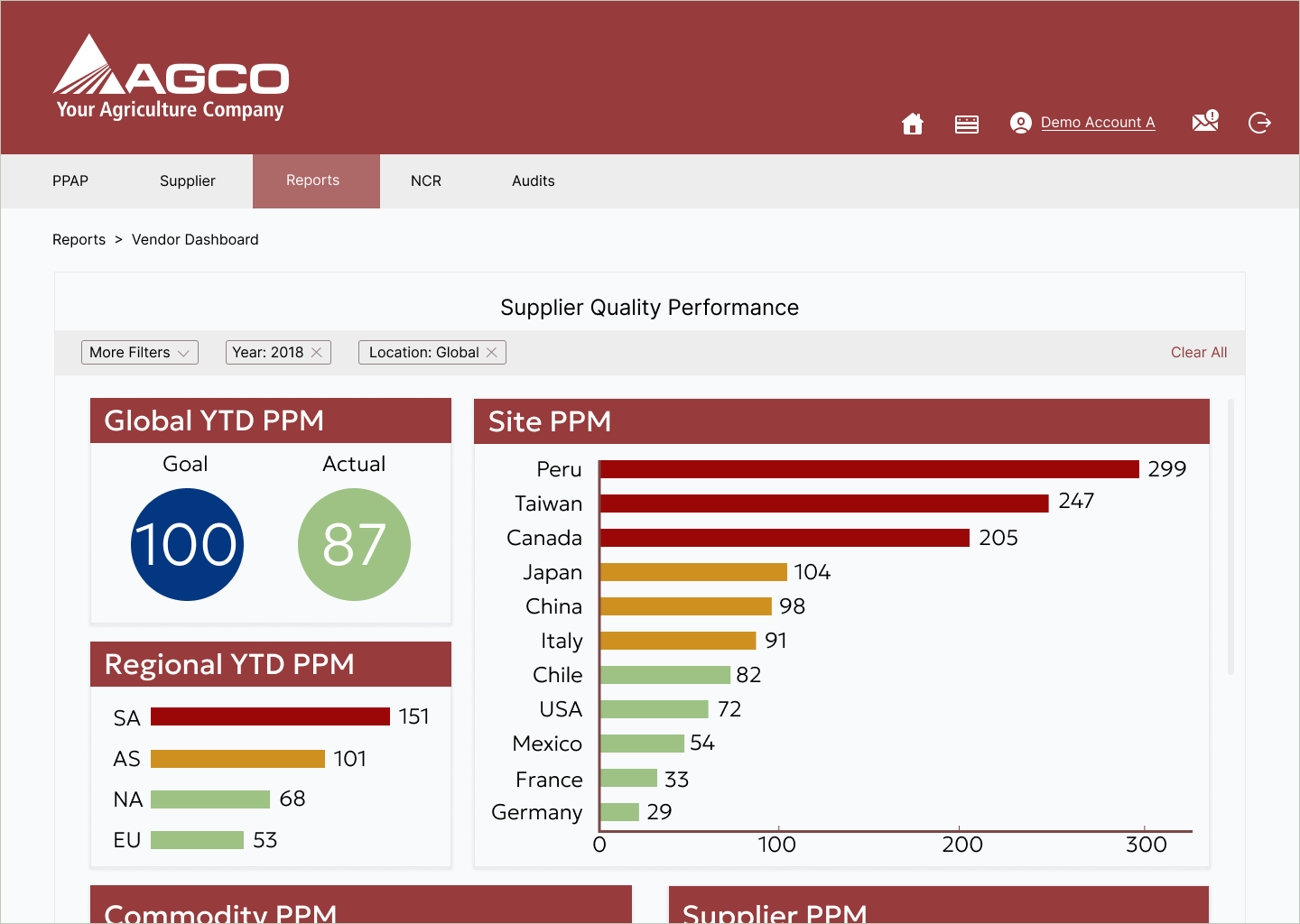
Task: Remove the Year: 2018 filter
Action: (317, 353)
